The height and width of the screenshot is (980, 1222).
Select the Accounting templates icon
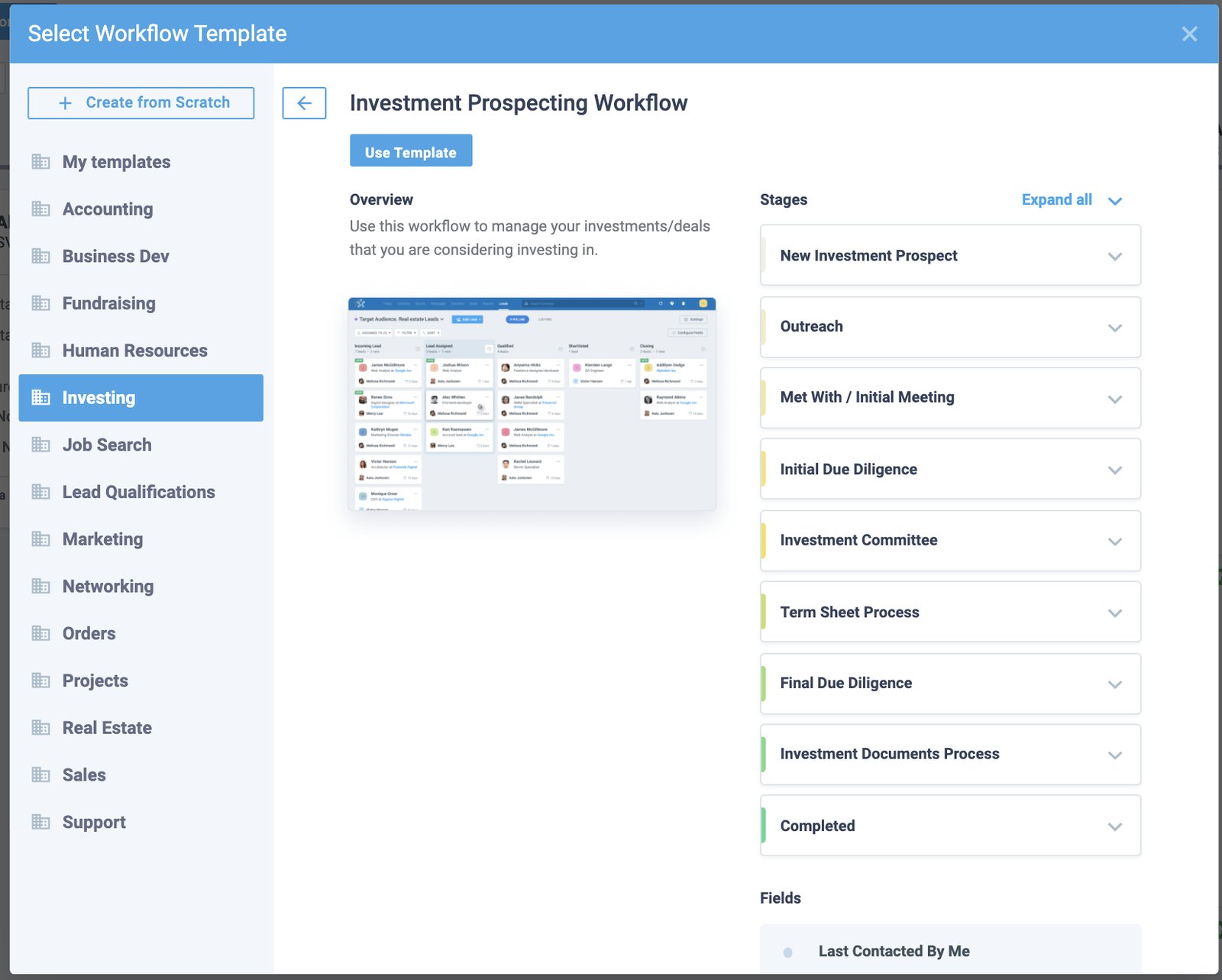coord(42,209)
